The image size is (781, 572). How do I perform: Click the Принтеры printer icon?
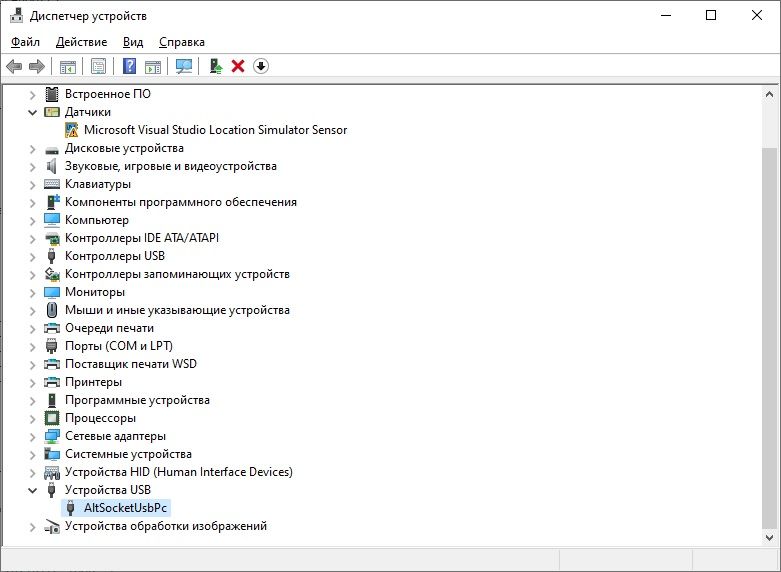52,382
